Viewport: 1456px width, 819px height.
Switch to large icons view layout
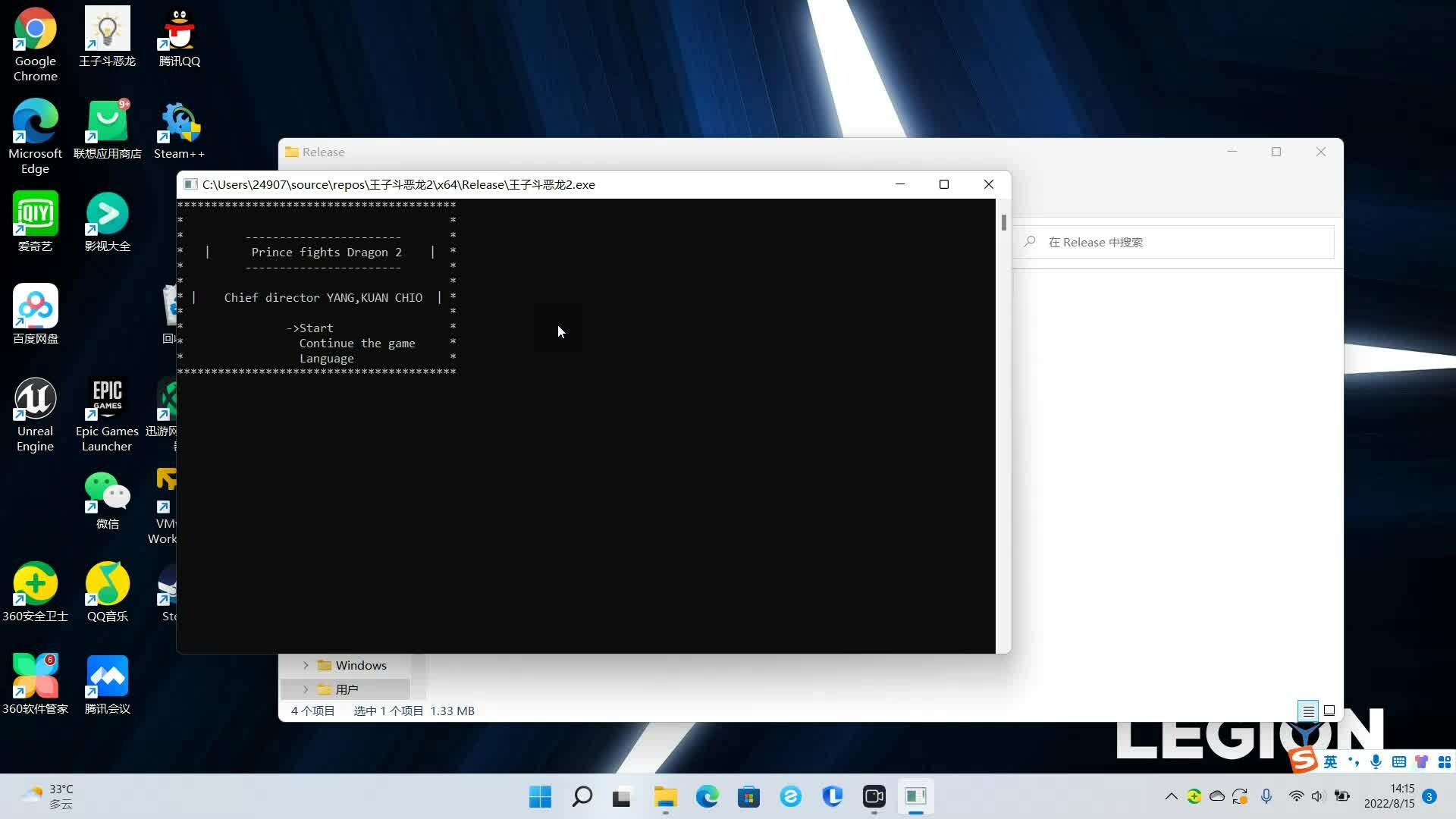[1329, 711]
